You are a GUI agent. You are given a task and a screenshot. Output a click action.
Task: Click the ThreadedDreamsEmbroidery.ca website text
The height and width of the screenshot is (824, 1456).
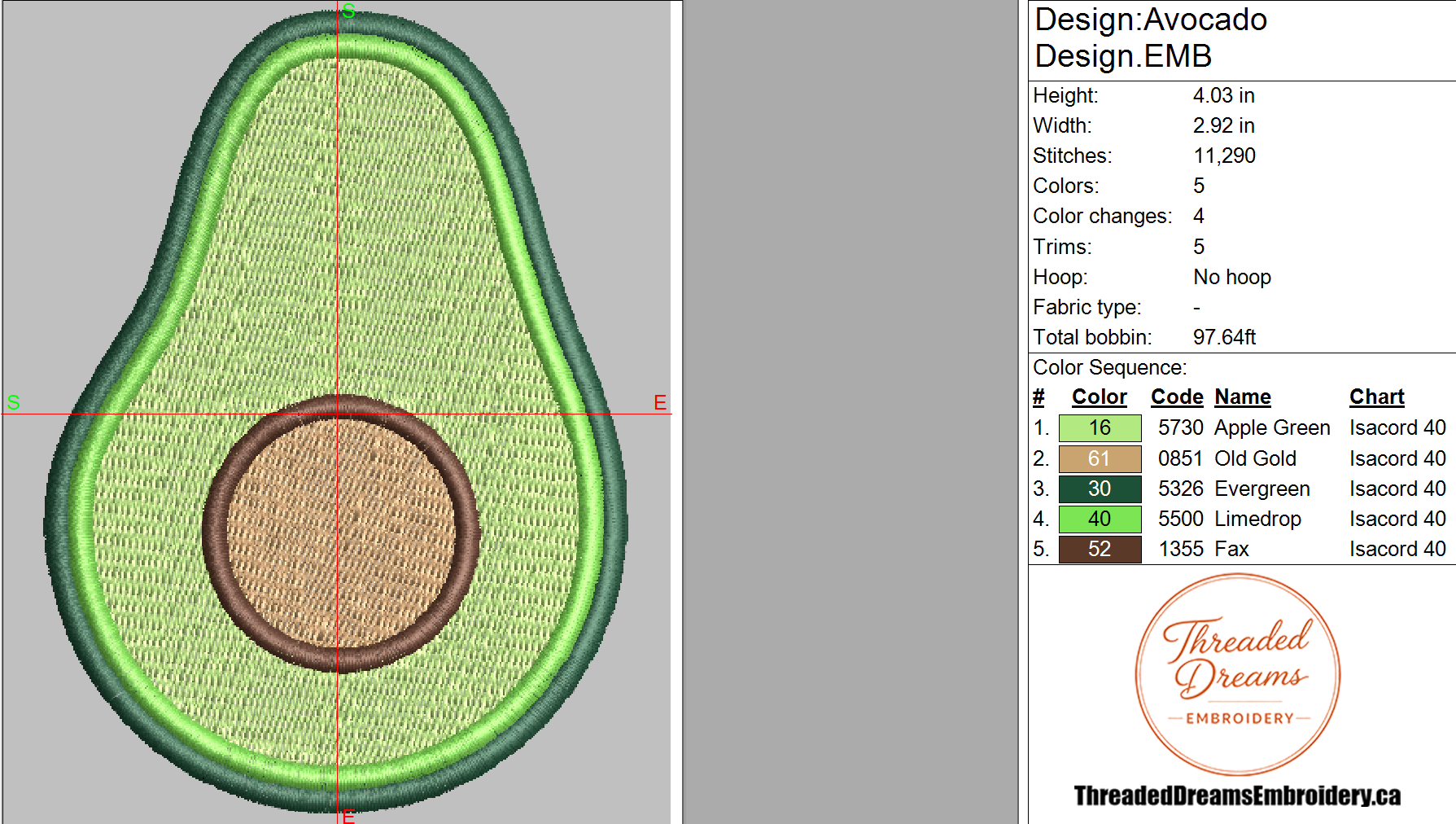click(1237, 796)
